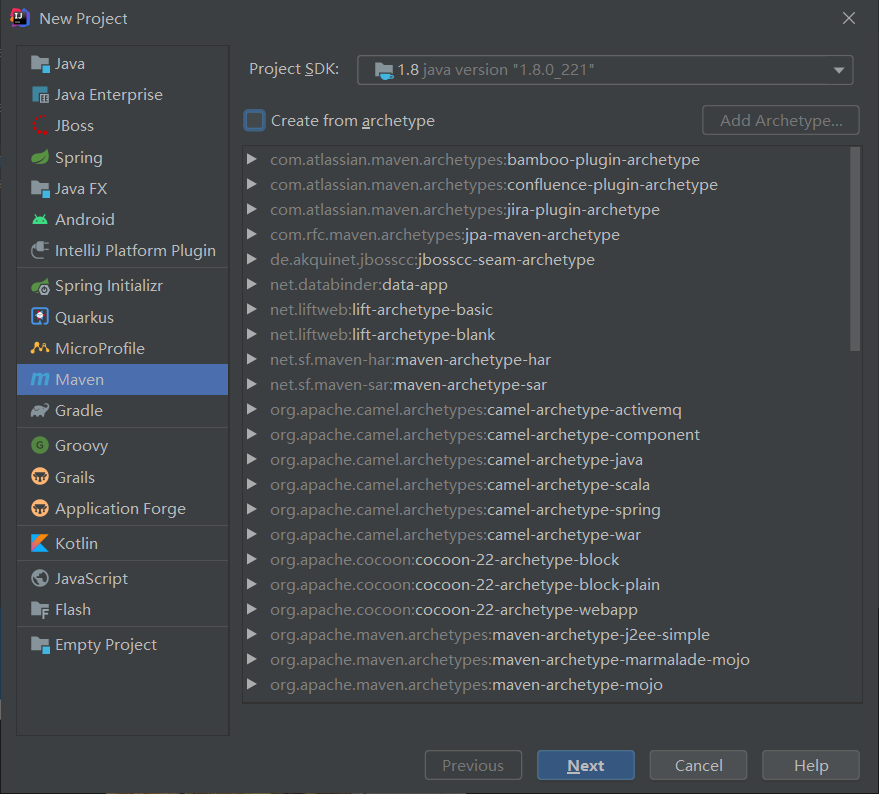Click the Flash folder icon
879x794 pixels.
40,609
